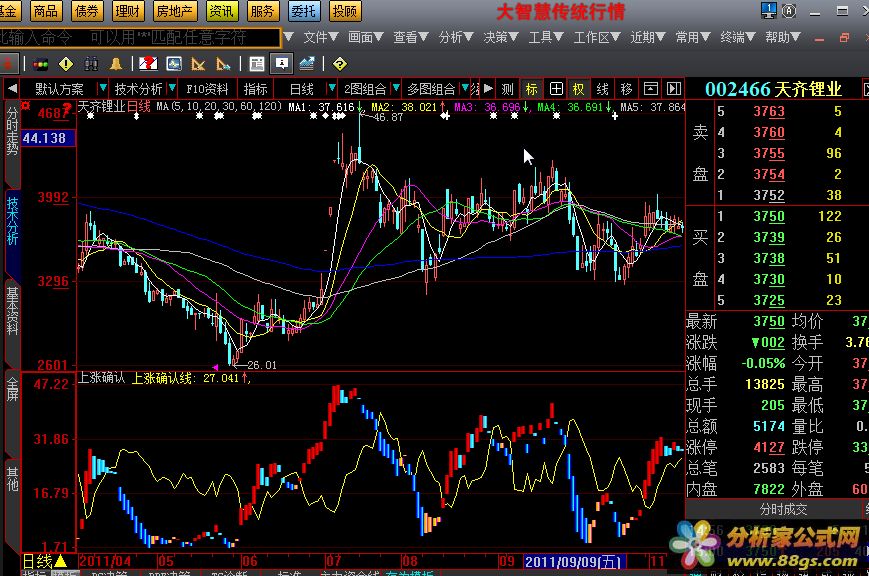Open the 日线 period dropdown arrow
869x576 pixels.
(331, 88)
